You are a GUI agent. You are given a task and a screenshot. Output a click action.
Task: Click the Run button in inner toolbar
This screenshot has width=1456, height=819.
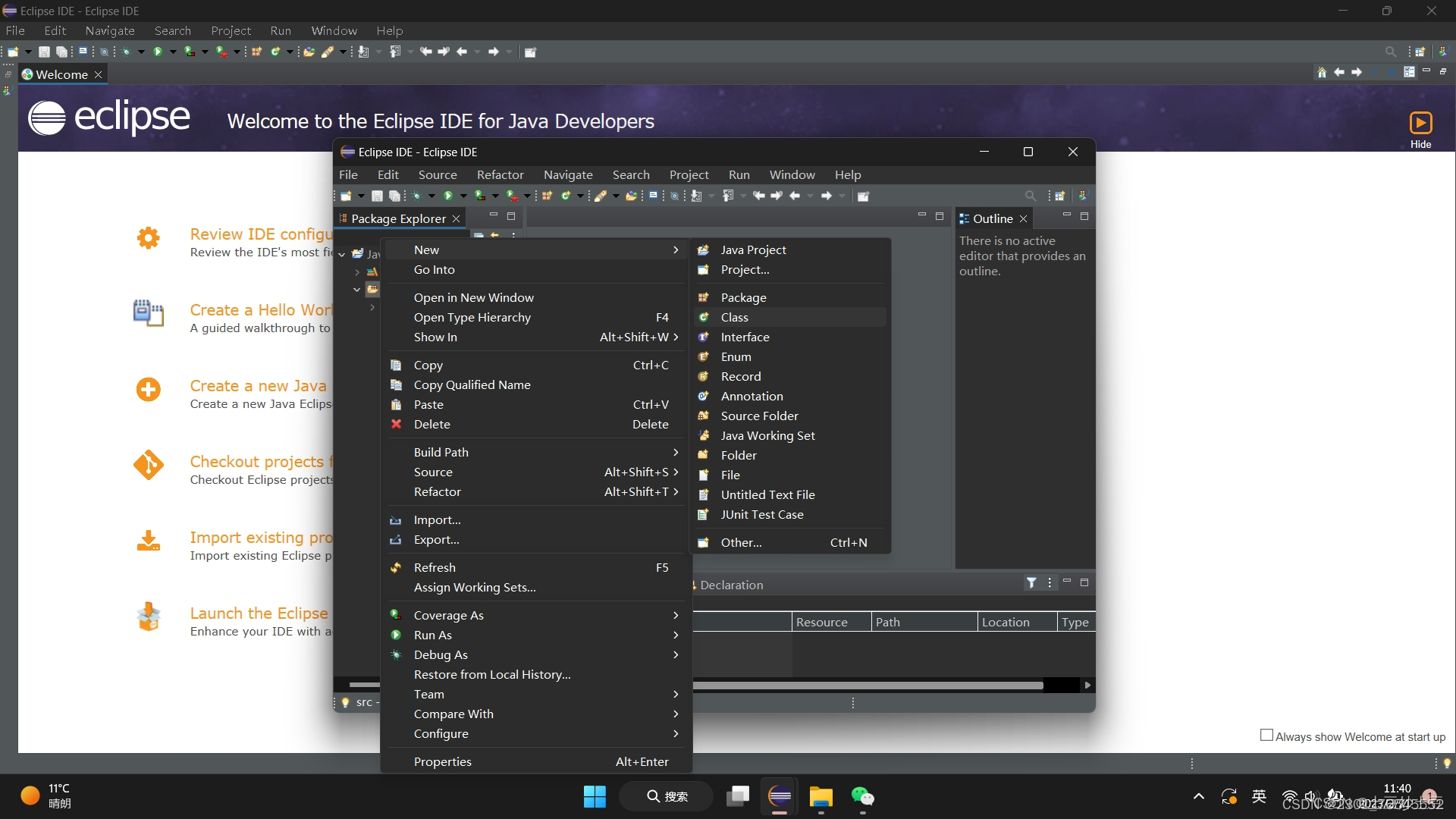(448, 196)
